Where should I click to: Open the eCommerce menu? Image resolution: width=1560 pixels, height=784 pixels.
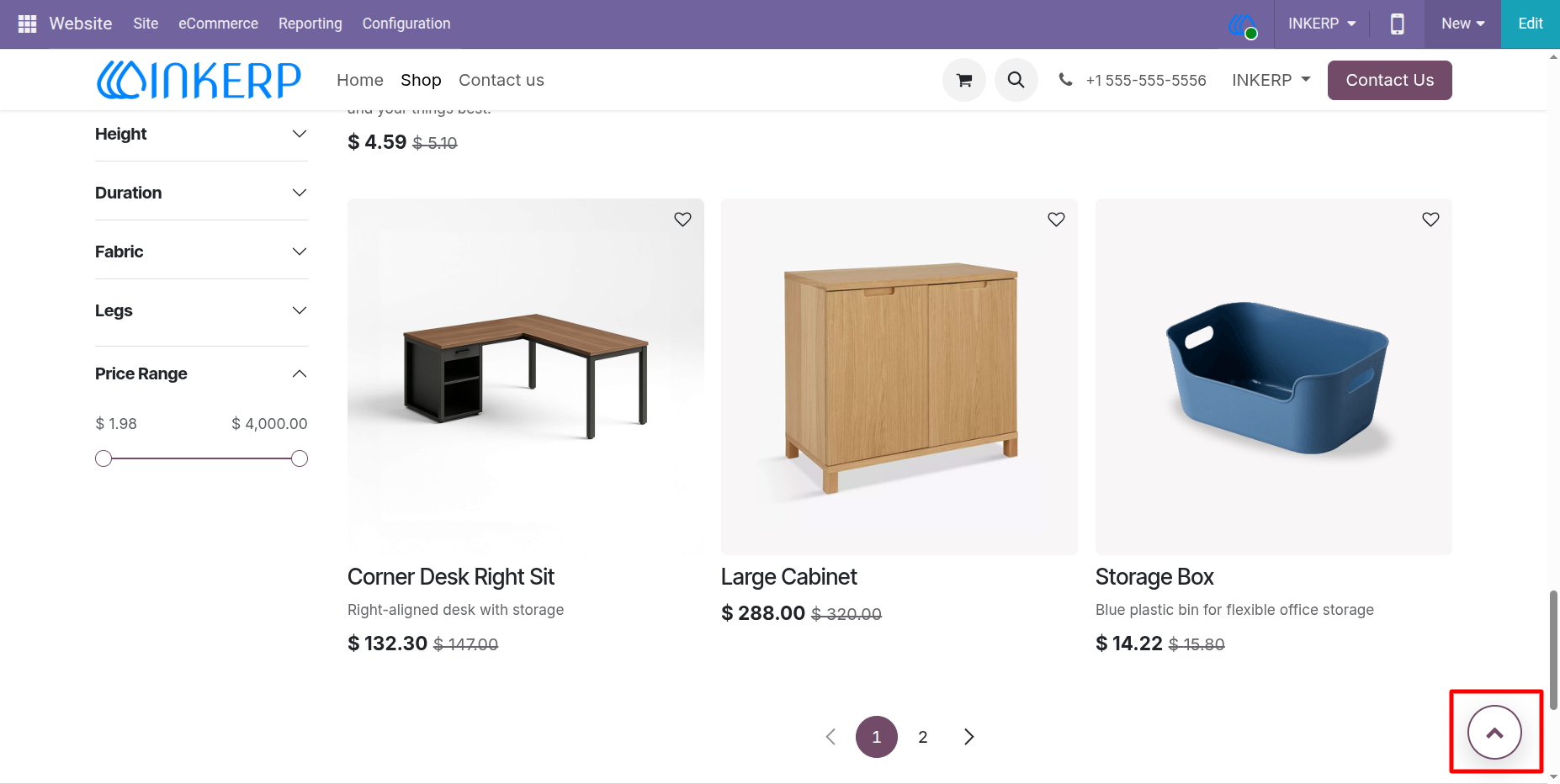(218, 24)
